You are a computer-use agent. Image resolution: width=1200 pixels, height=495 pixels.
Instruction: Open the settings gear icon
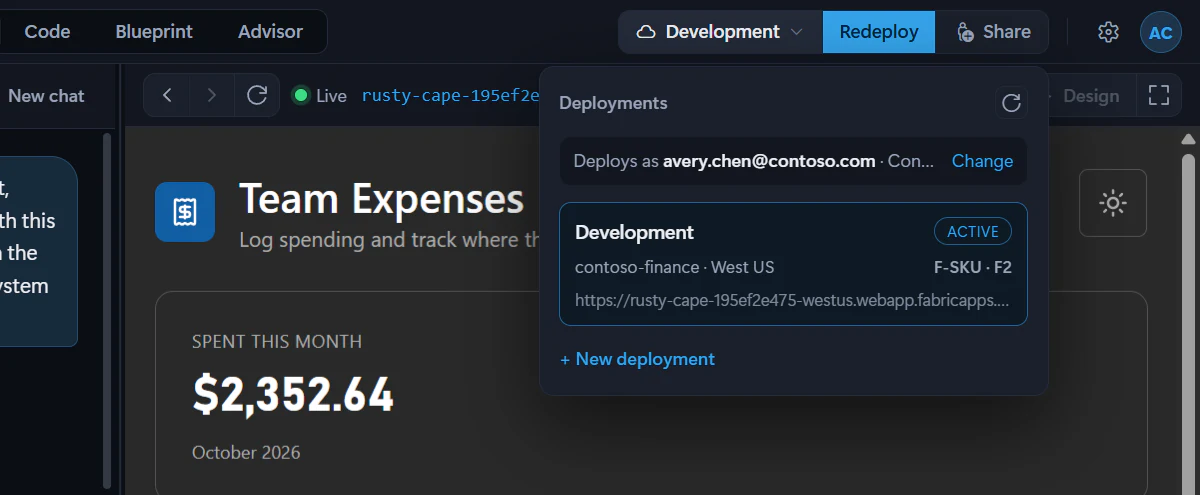[x=1107, y=32]
